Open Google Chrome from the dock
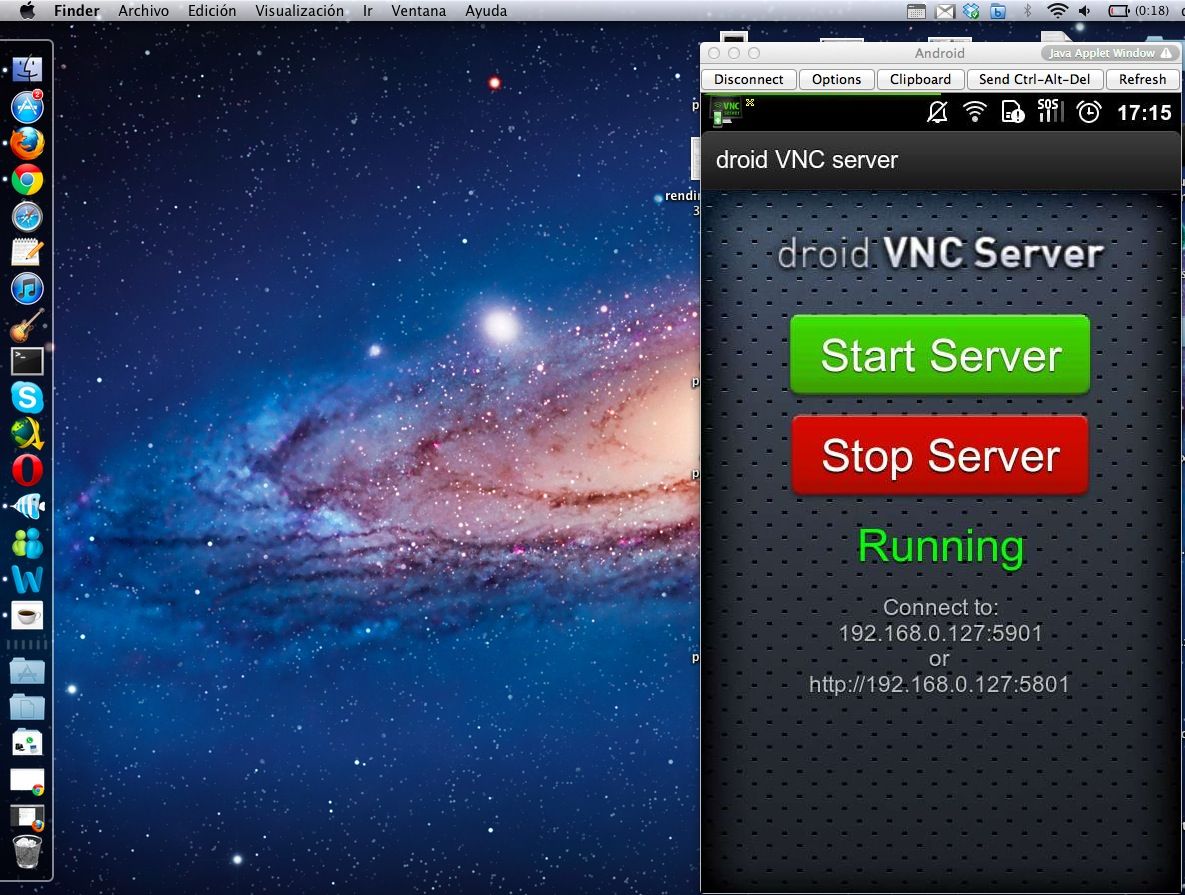Screen dimensions: 1185x895 [x=27, y=181]
